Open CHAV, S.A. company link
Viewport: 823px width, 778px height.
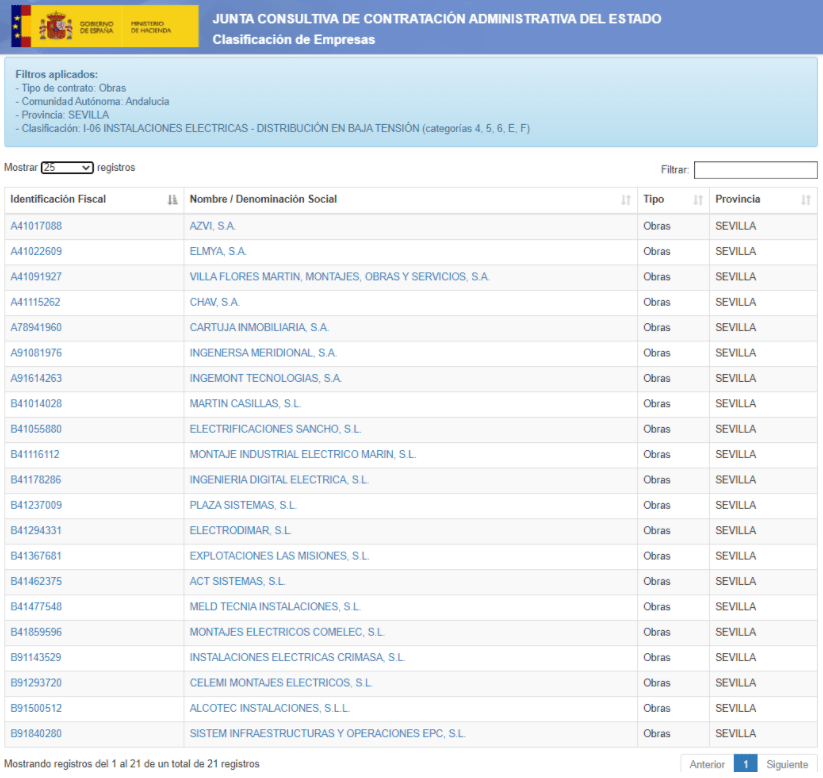215,302
